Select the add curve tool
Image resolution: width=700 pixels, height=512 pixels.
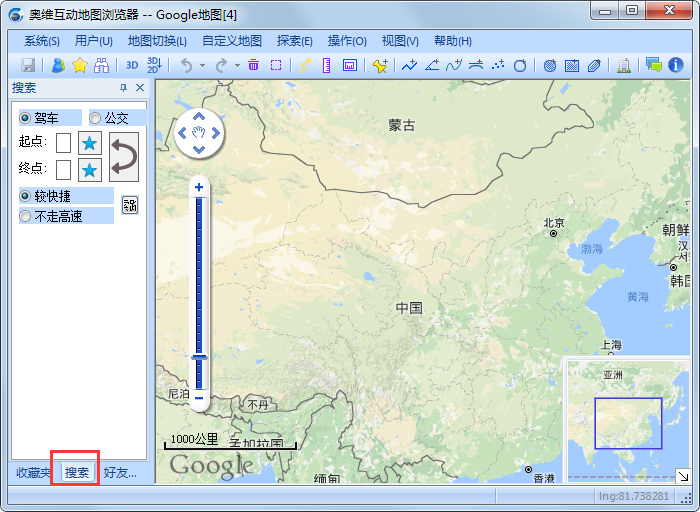tap(454, 65)
